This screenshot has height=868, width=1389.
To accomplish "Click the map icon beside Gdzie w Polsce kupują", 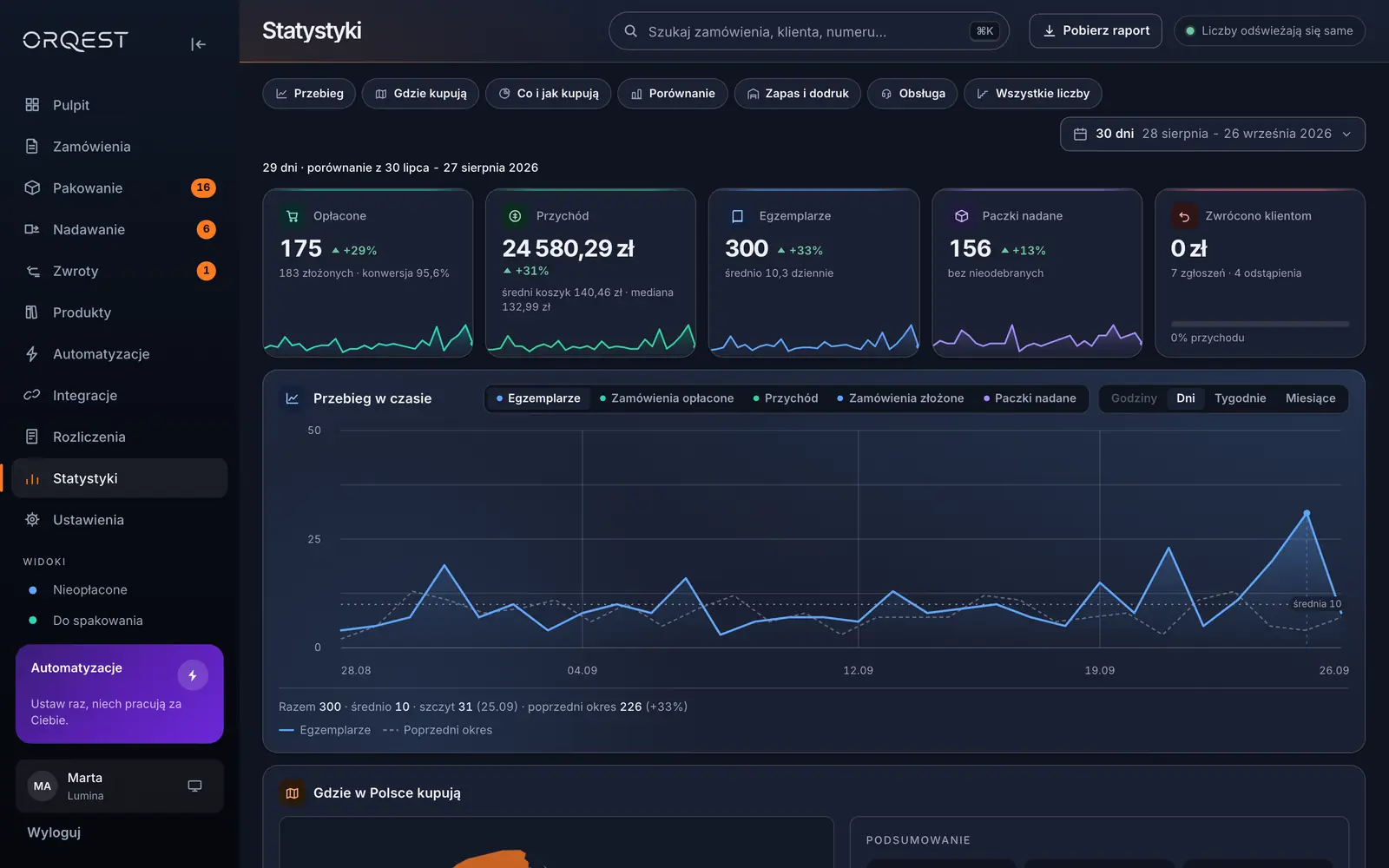I will [293, 793].
